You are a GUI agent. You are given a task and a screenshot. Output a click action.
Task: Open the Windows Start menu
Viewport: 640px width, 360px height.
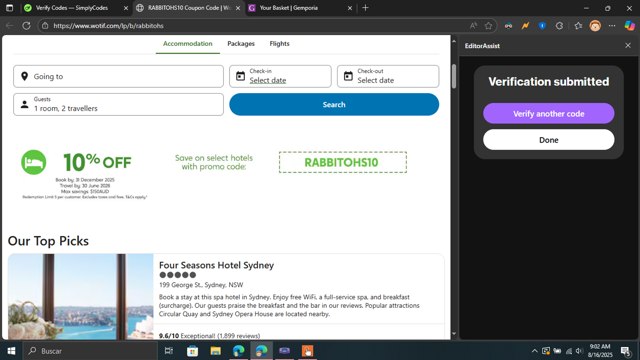pos(11,351)
